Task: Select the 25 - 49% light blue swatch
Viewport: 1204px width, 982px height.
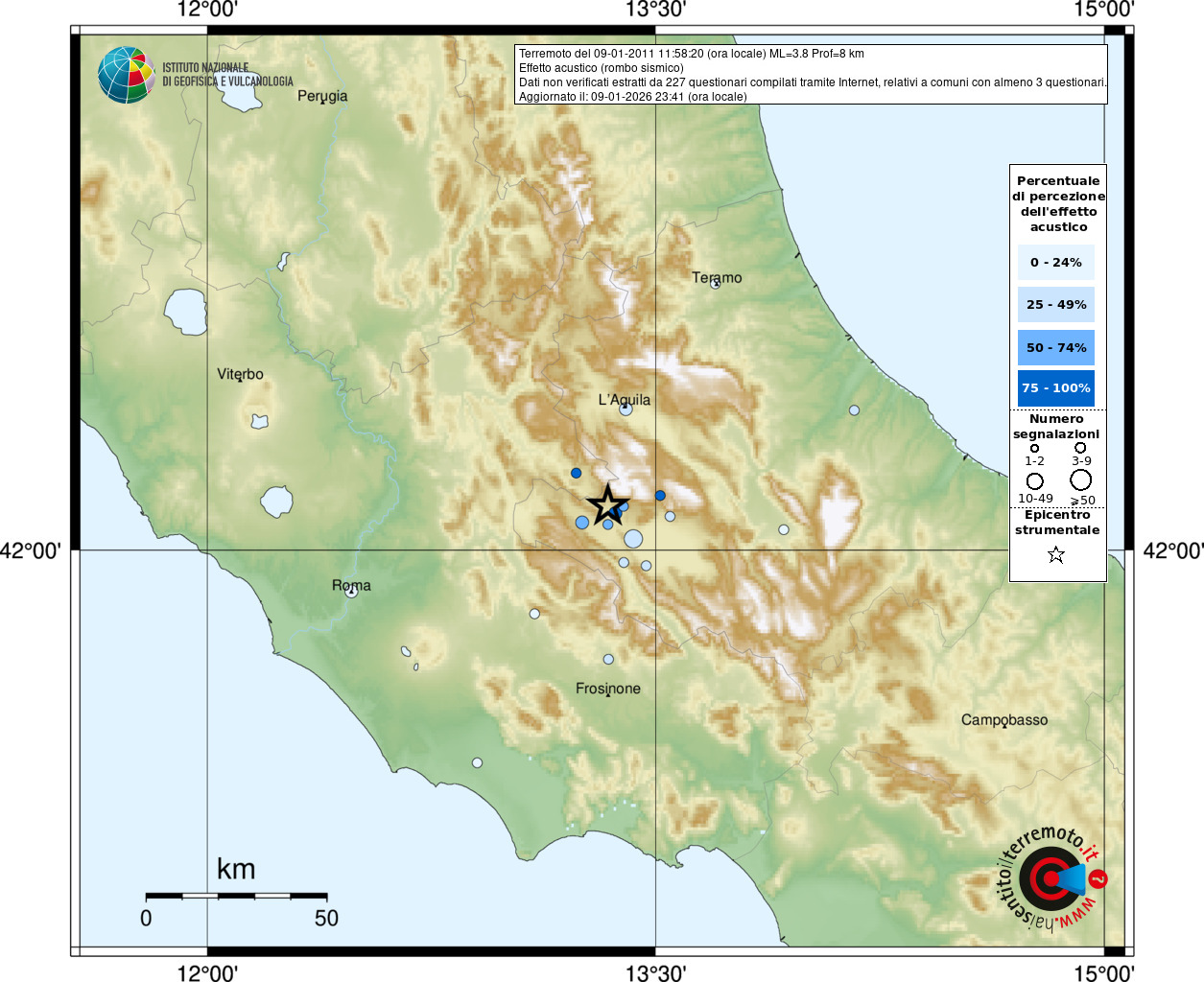Action: (1056, 305)
